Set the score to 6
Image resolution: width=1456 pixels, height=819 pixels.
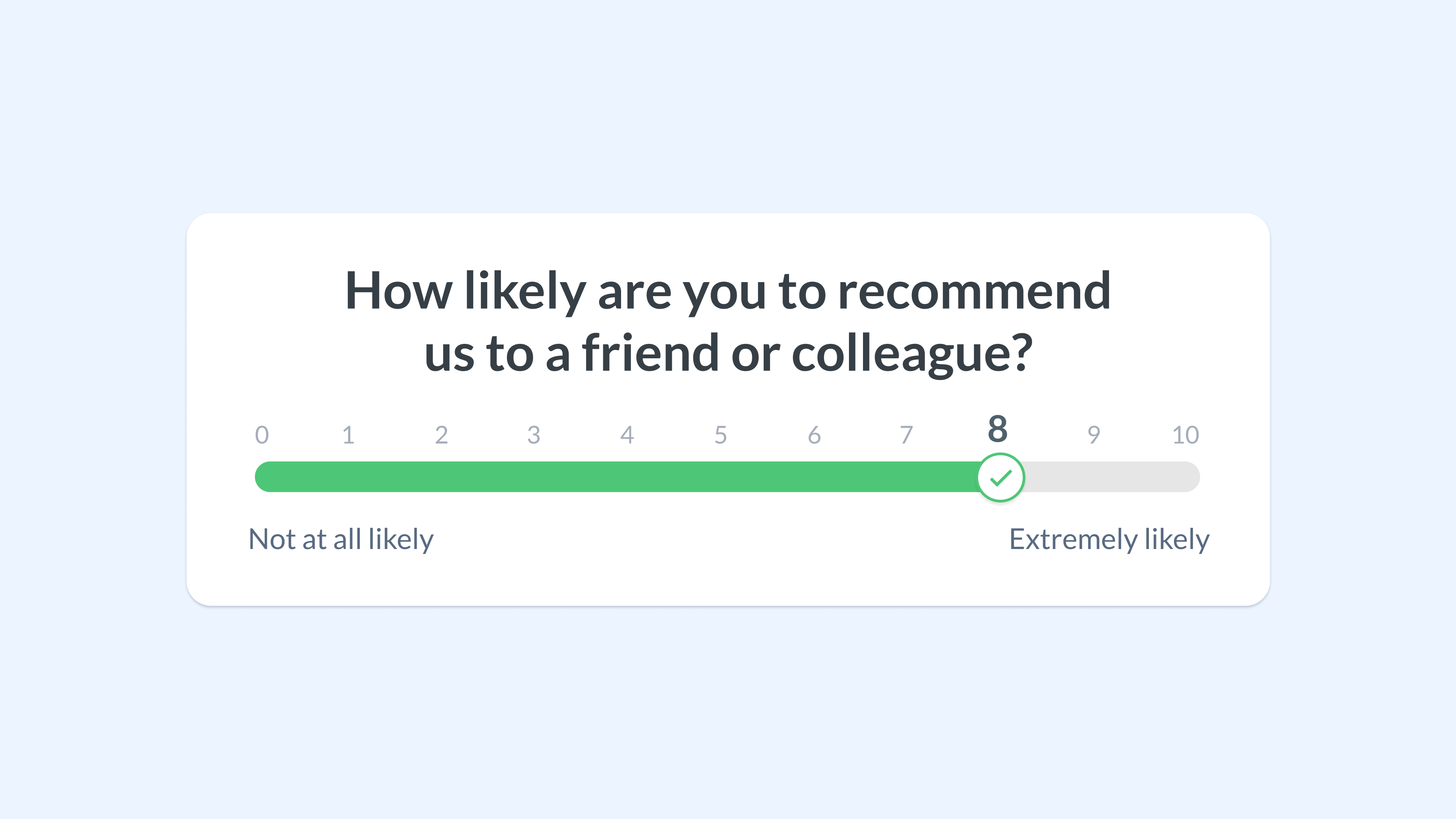click(x=814, y=435)
